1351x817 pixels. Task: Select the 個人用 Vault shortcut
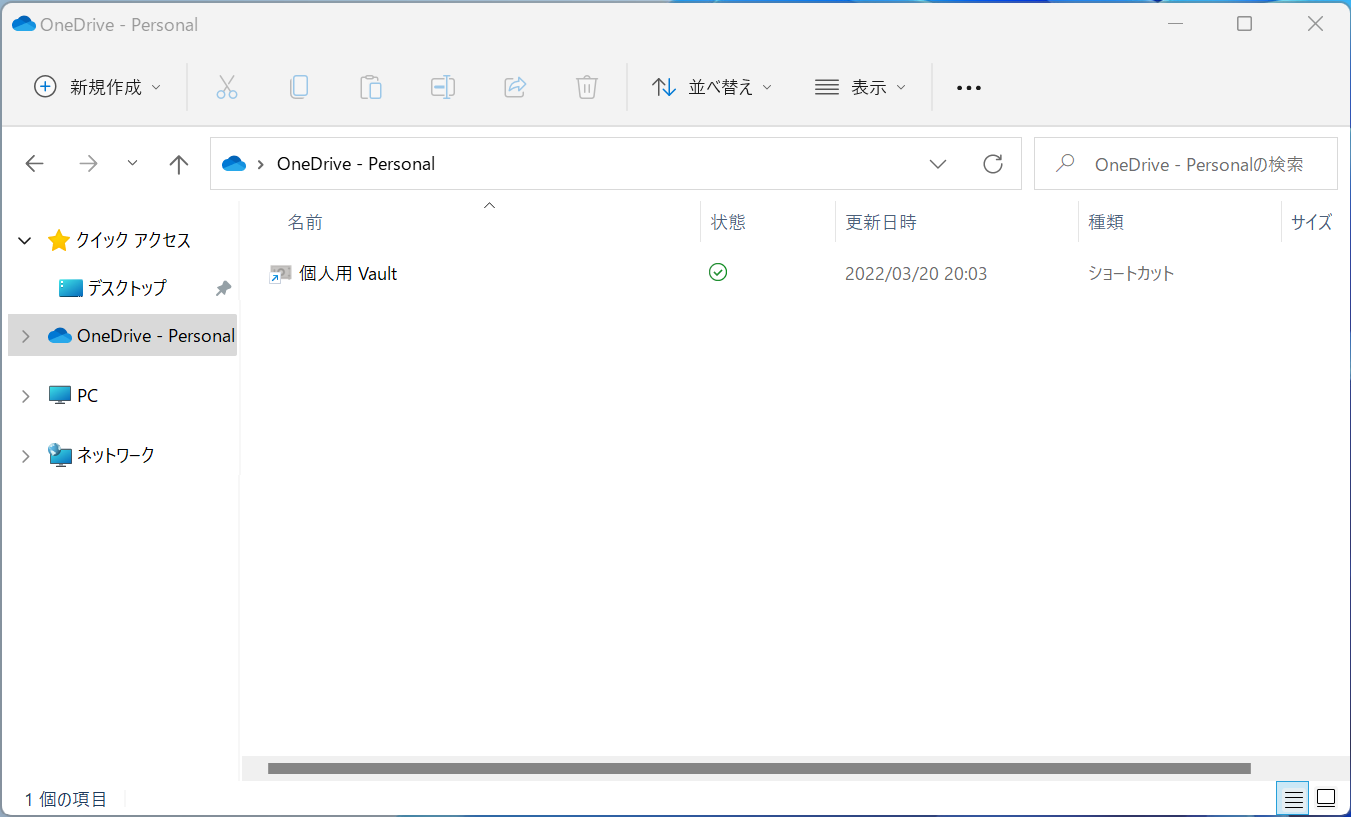coord(348,274)
